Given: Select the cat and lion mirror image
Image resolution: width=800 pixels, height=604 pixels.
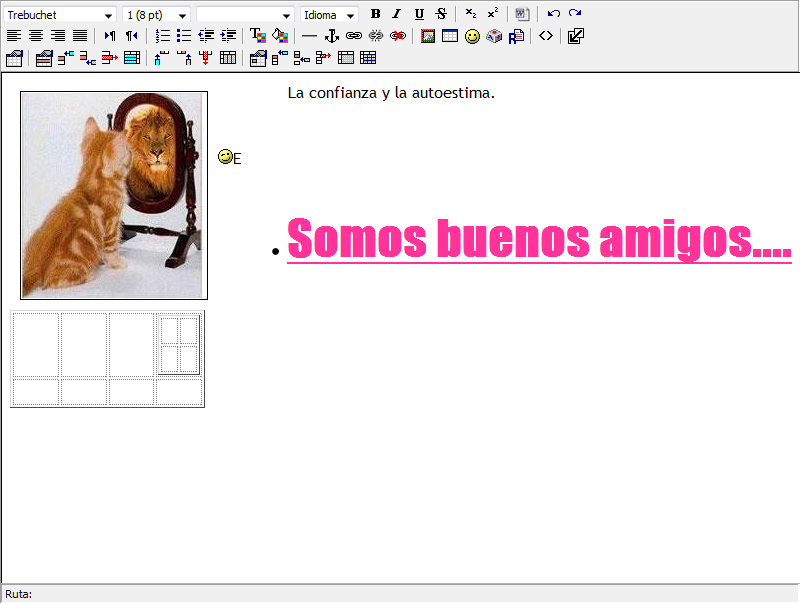Looking at the screenshot, I should point(113,195).
